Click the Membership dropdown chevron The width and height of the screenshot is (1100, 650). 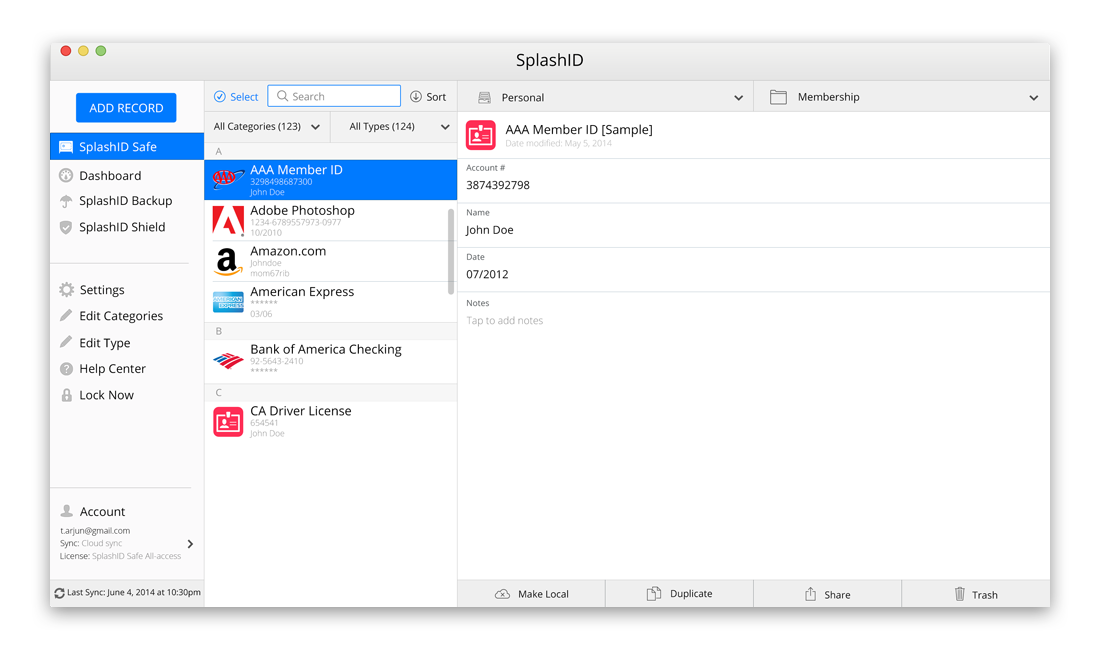click(x=1033, y=97)
